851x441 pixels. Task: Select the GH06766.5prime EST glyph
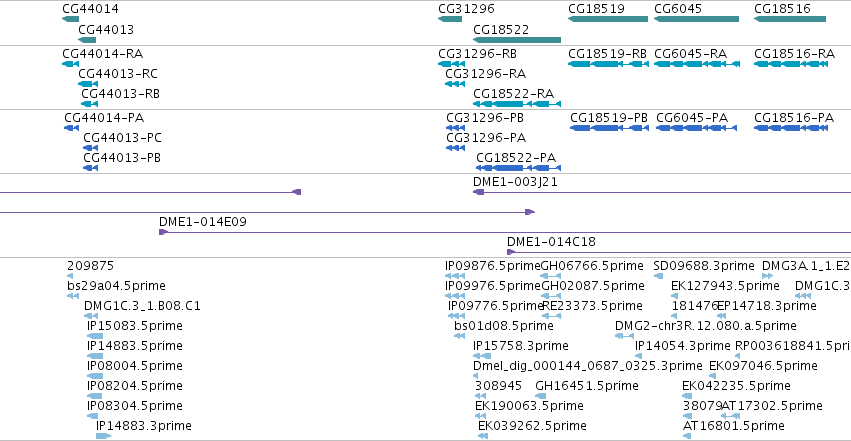(x=551, y=276)
